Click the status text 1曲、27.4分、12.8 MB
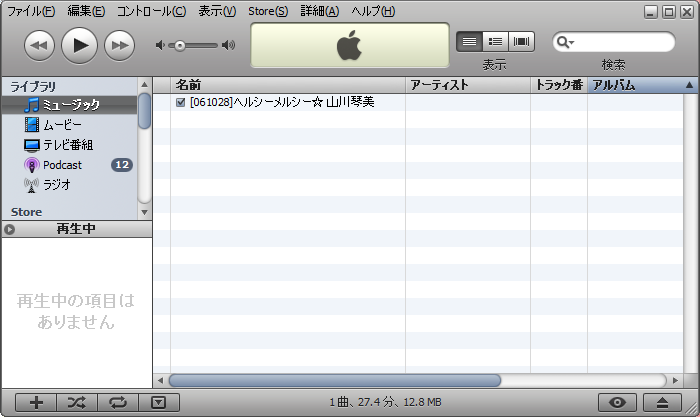This screenshot has width=700, height=417. click(385, 402)
